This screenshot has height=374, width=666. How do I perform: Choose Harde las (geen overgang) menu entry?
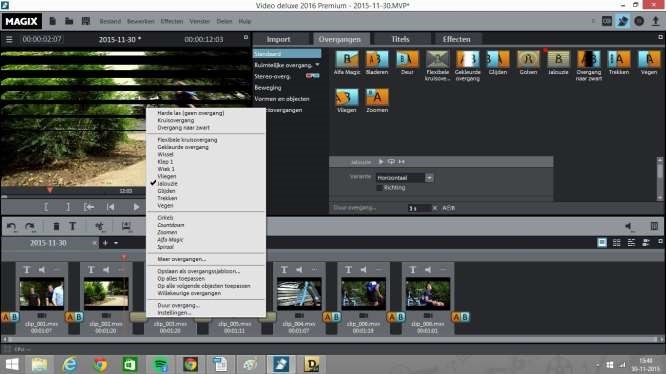(x=191, y=113)
